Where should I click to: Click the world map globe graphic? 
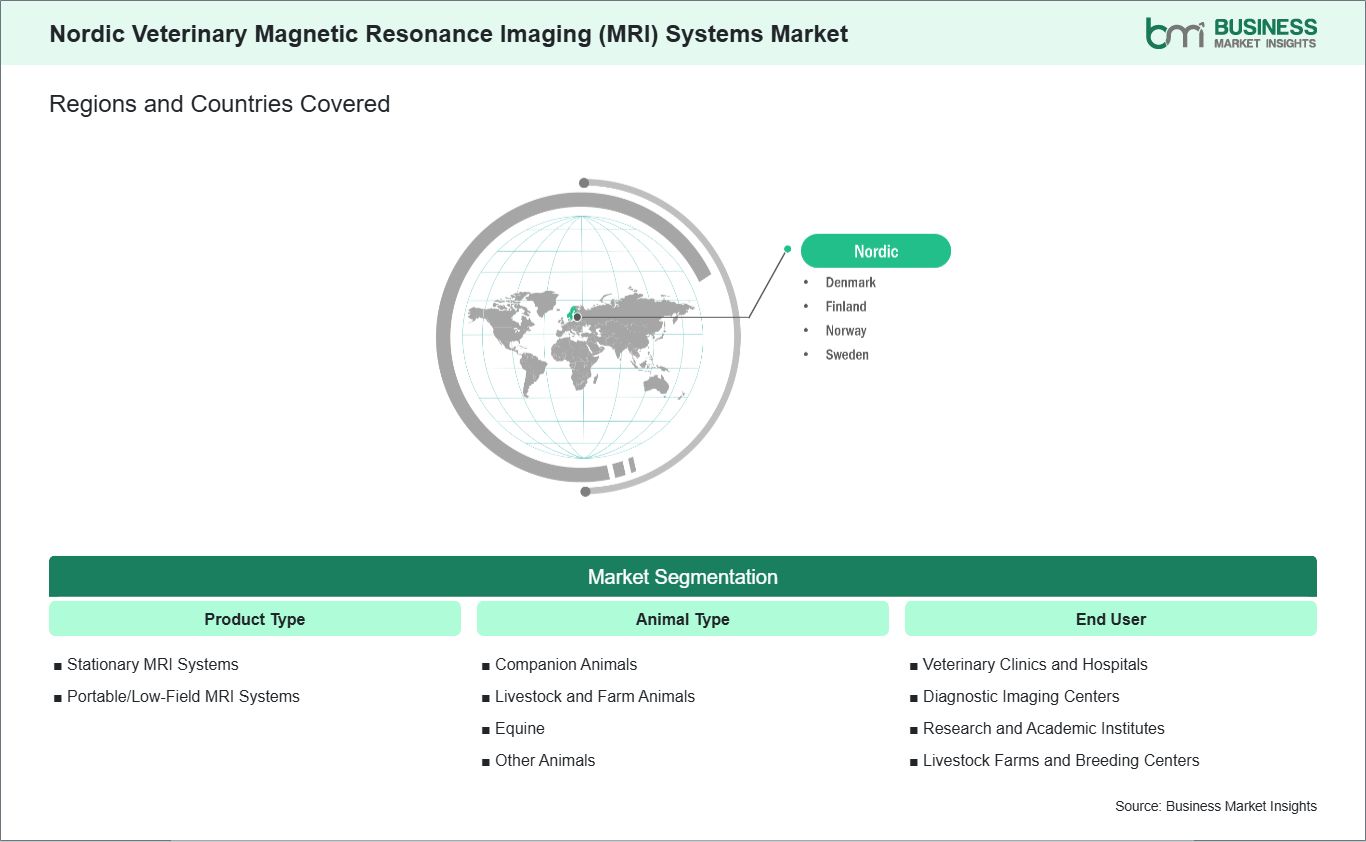588,337
